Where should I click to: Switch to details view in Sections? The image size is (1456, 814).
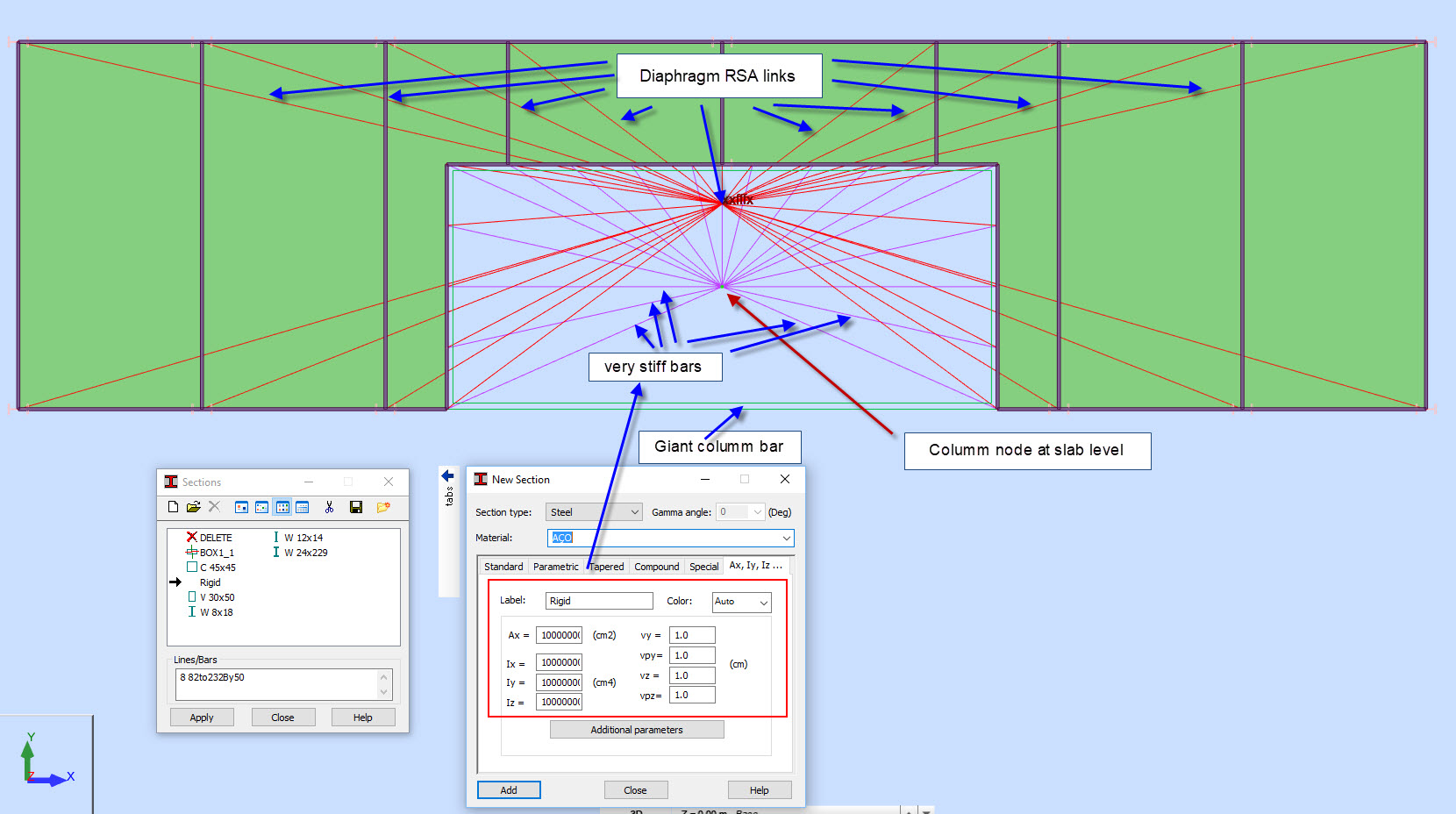coord(302,507)
